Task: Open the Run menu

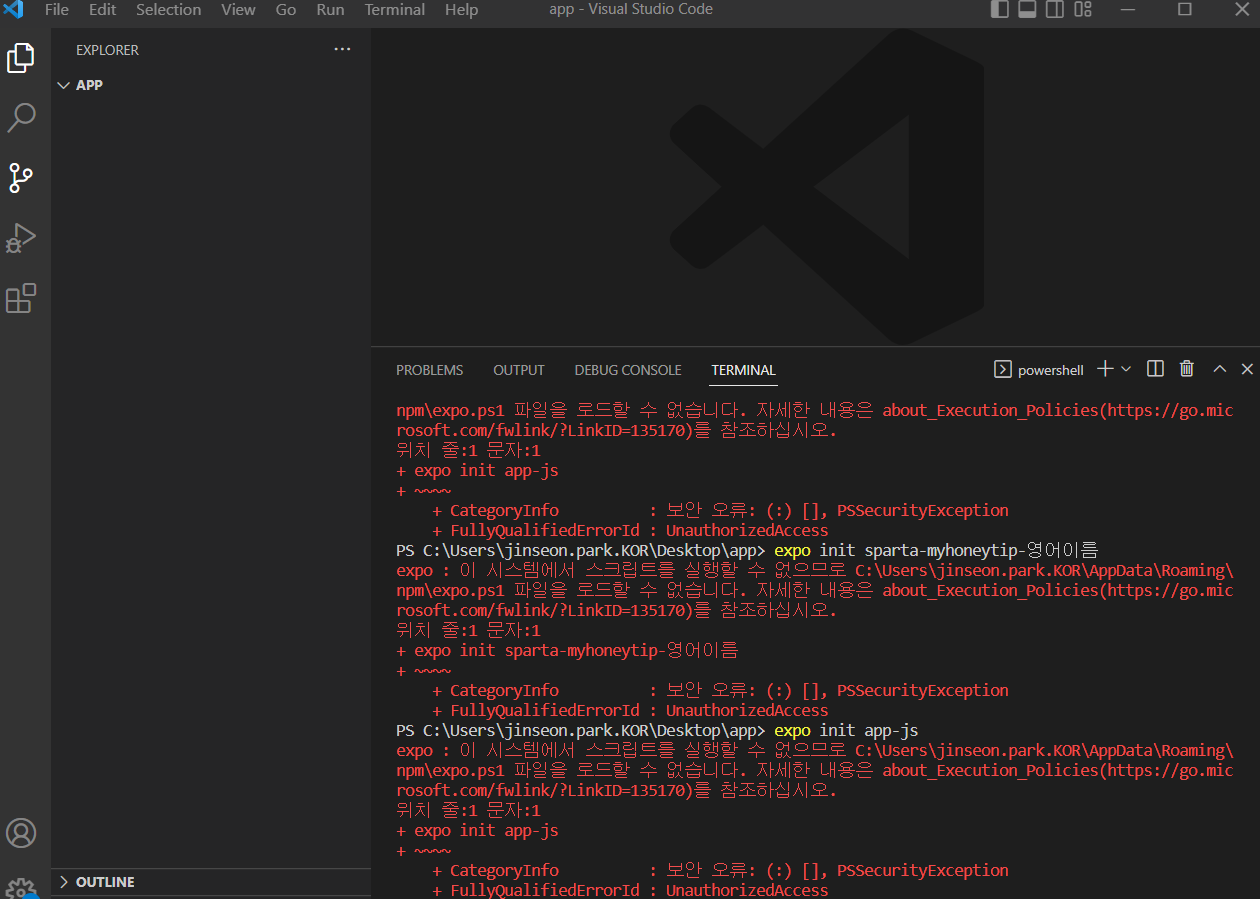Action: tap(330, 9)
